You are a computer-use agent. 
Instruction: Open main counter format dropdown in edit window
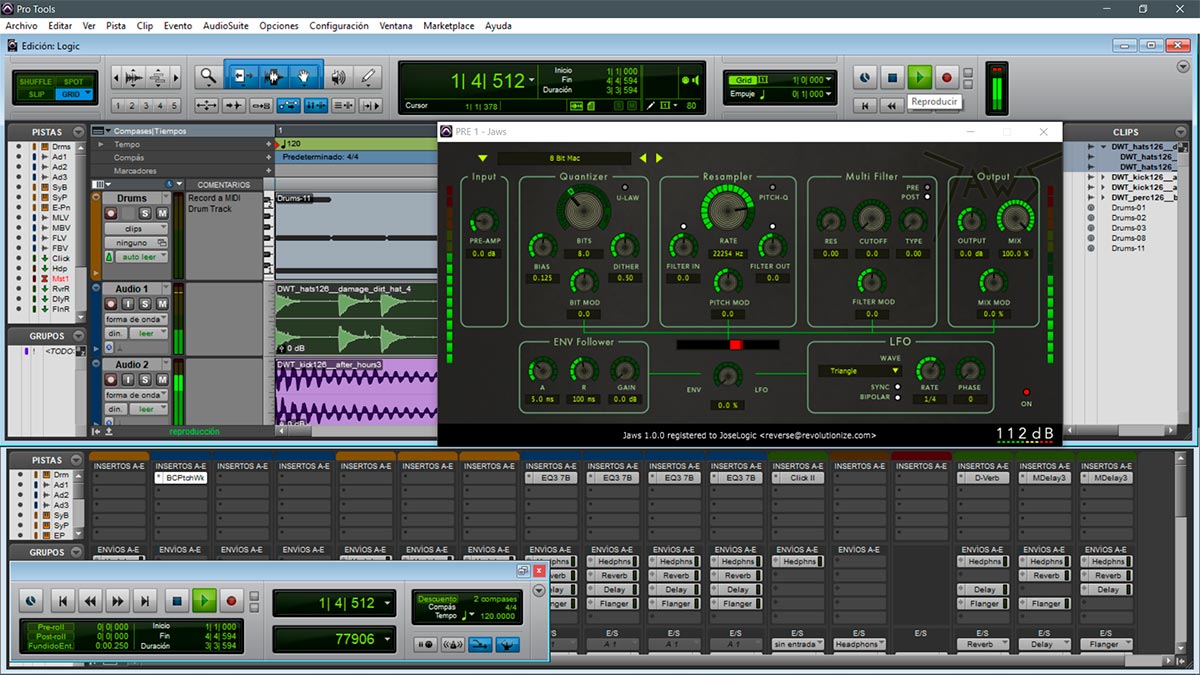coord(532,80)
